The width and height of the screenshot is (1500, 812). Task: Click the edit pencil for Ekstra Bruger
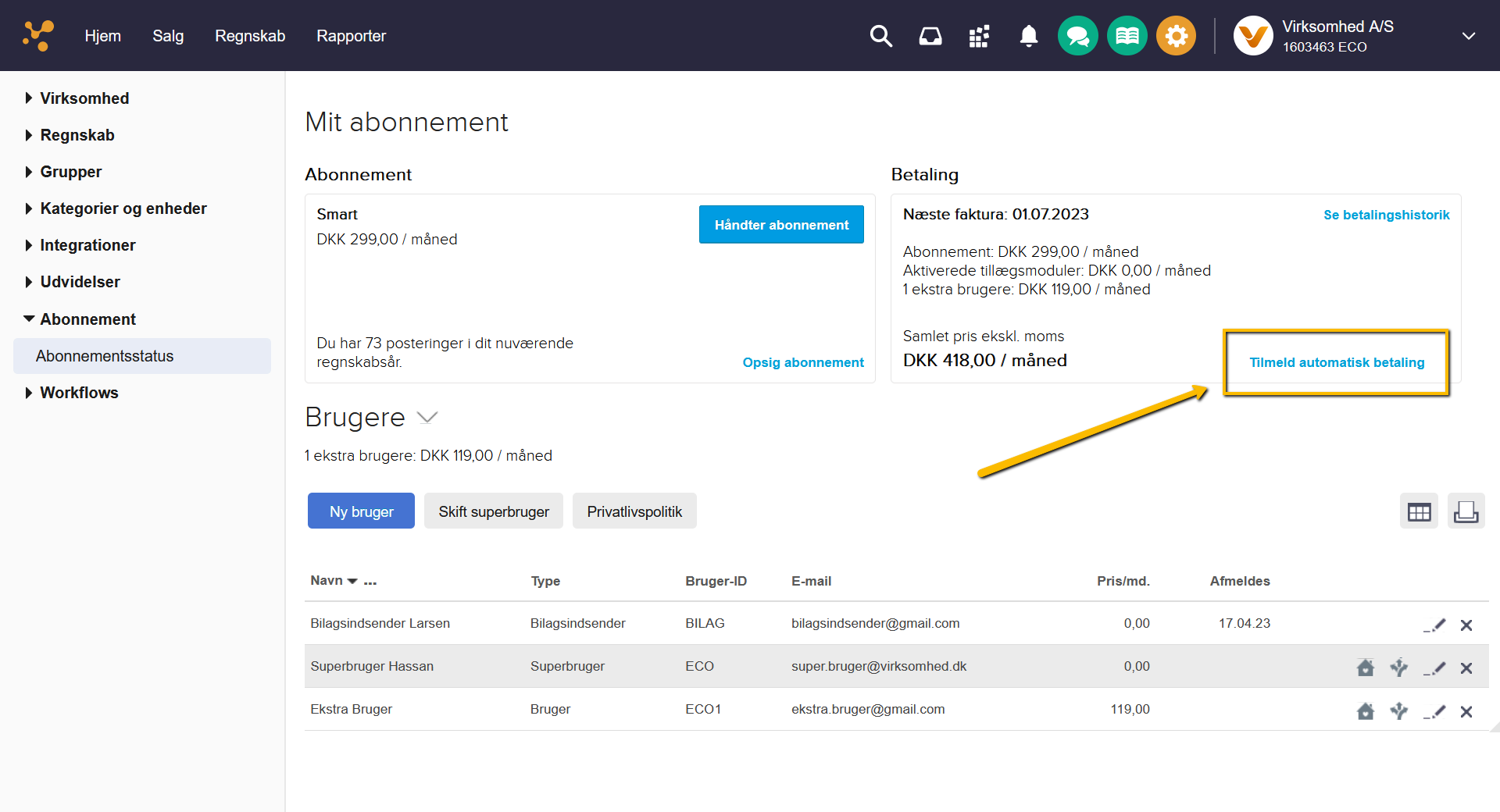[1434, 711]
